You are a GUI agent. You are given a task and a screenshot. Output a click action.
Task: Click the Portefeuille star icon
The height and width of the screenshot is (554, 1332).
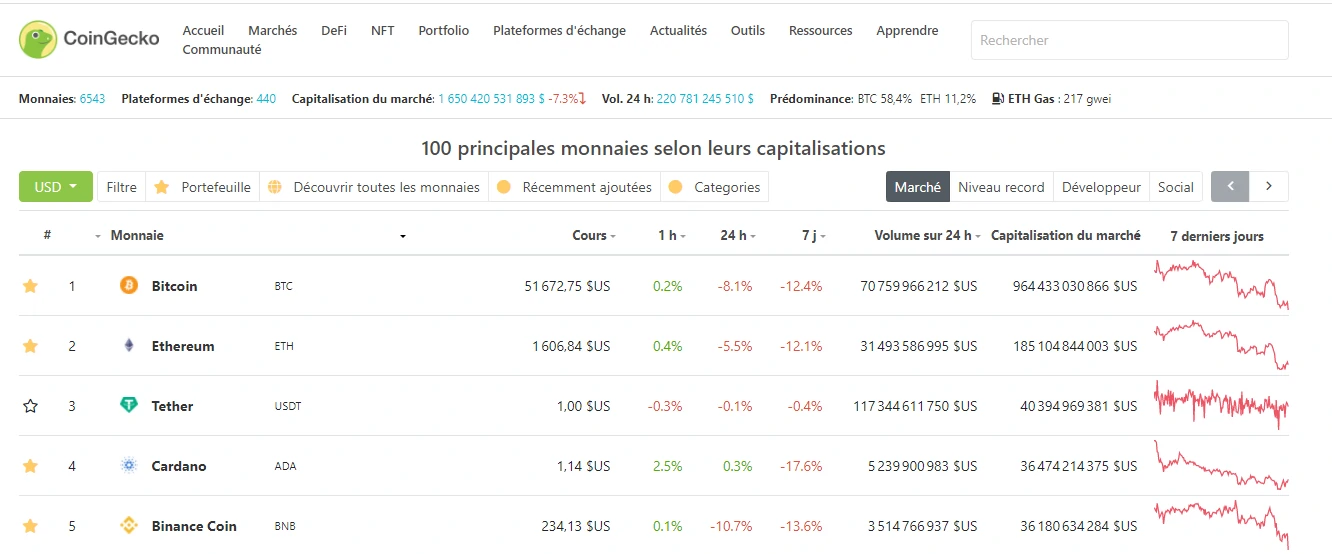coord(162,187)
